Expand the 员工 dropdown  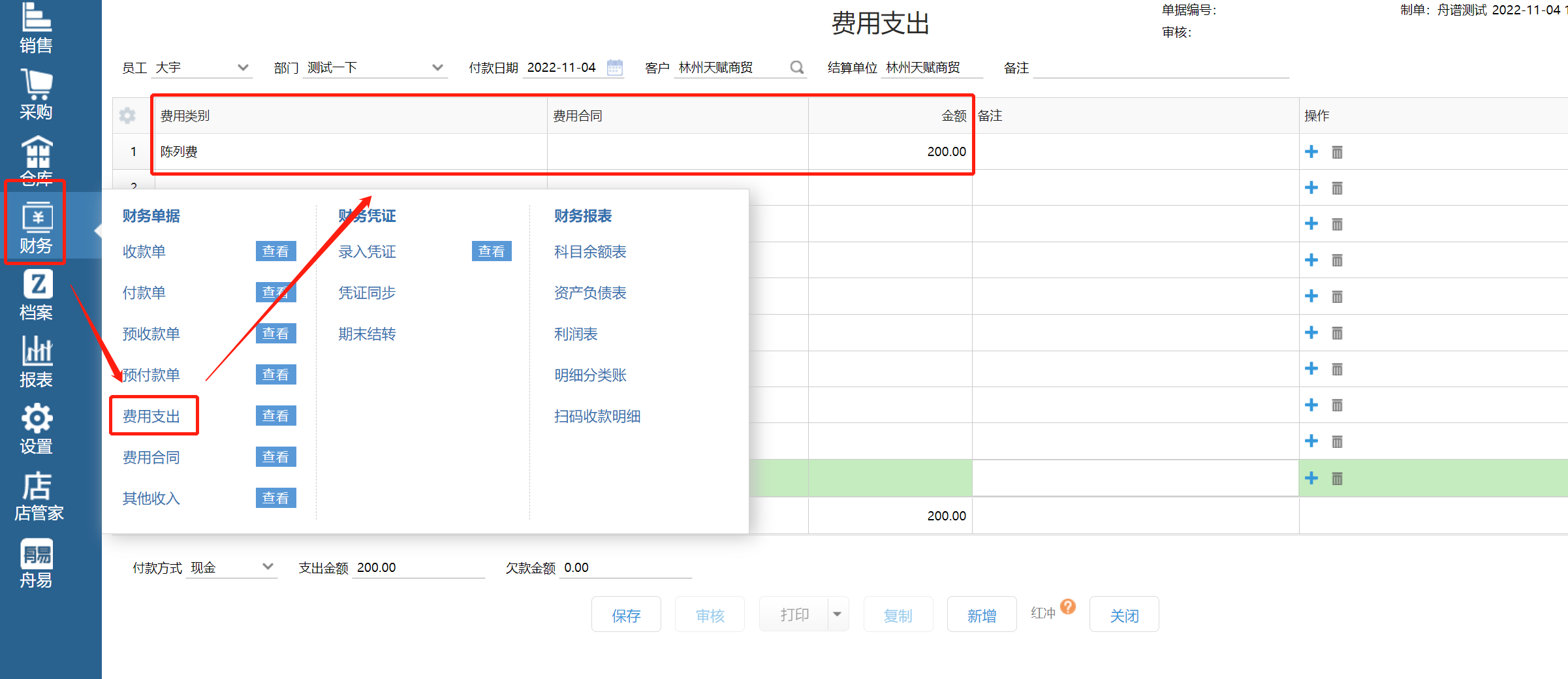(243, 67)
